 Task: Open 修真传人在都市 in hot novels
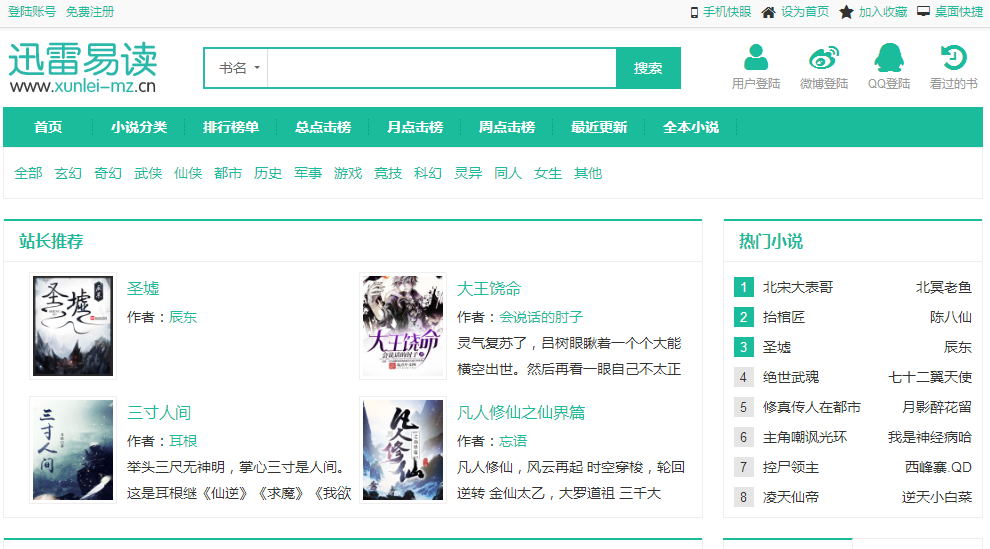coord(812,407)
